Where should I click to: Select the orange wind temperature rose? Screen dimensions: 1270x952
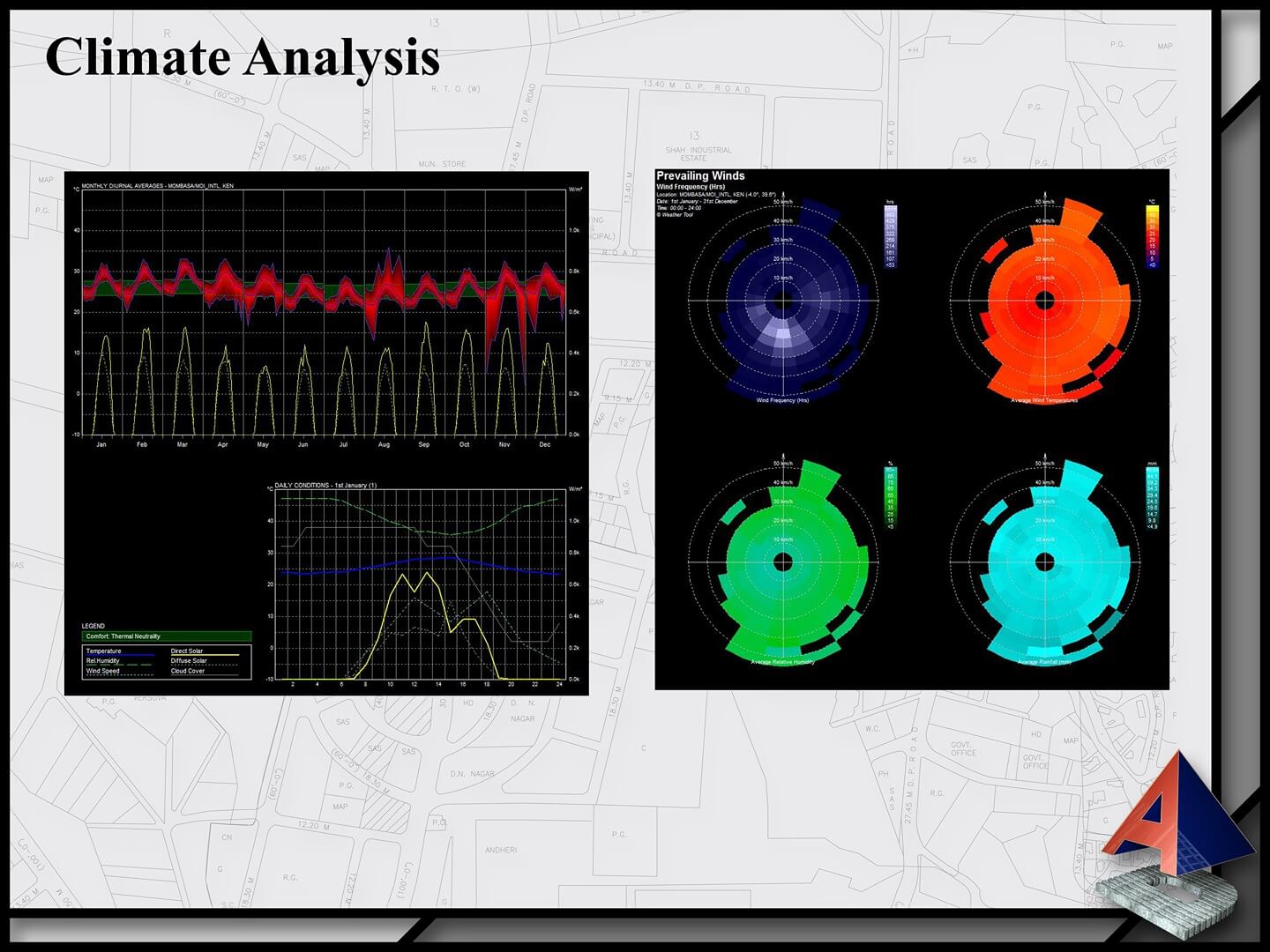pos(1044,300)
